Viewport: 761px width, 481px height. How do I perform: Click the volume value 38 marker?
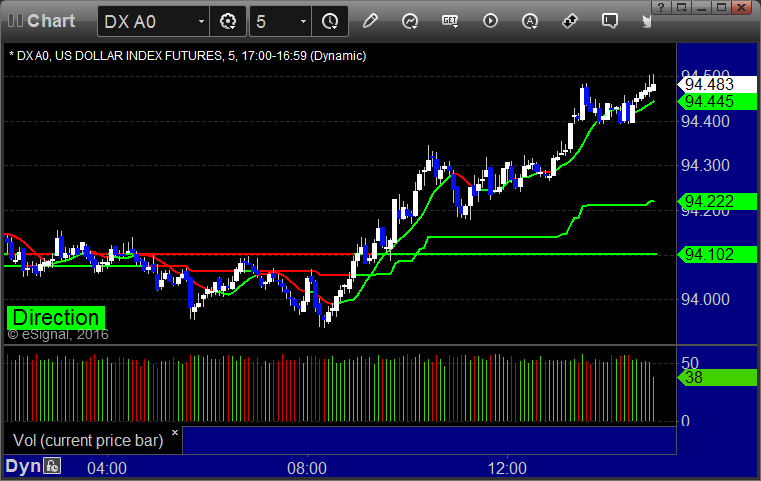click(717, 377)
